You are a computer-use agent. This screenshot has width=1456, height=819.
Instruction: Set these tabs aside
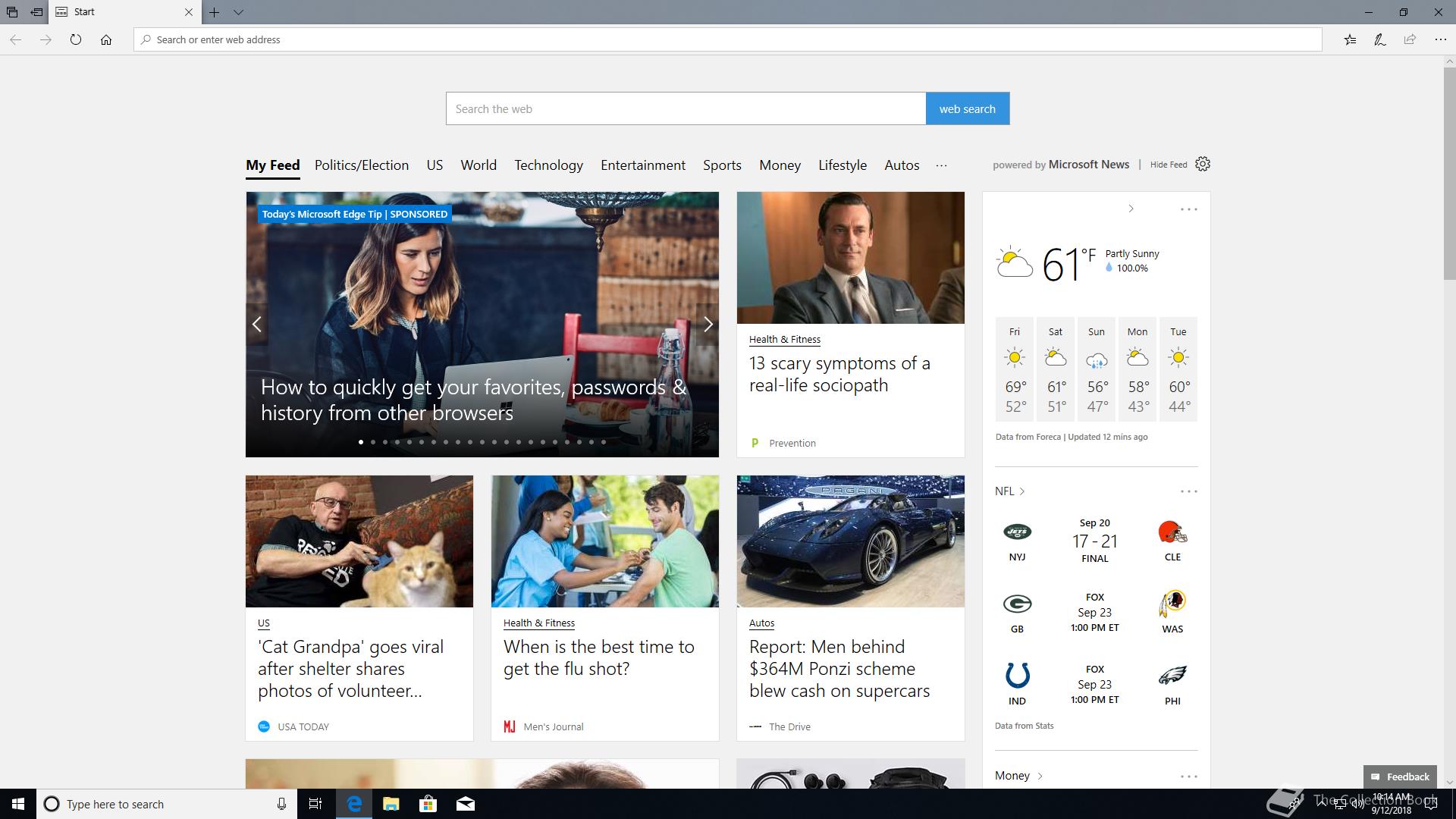[x=36, y=12]
